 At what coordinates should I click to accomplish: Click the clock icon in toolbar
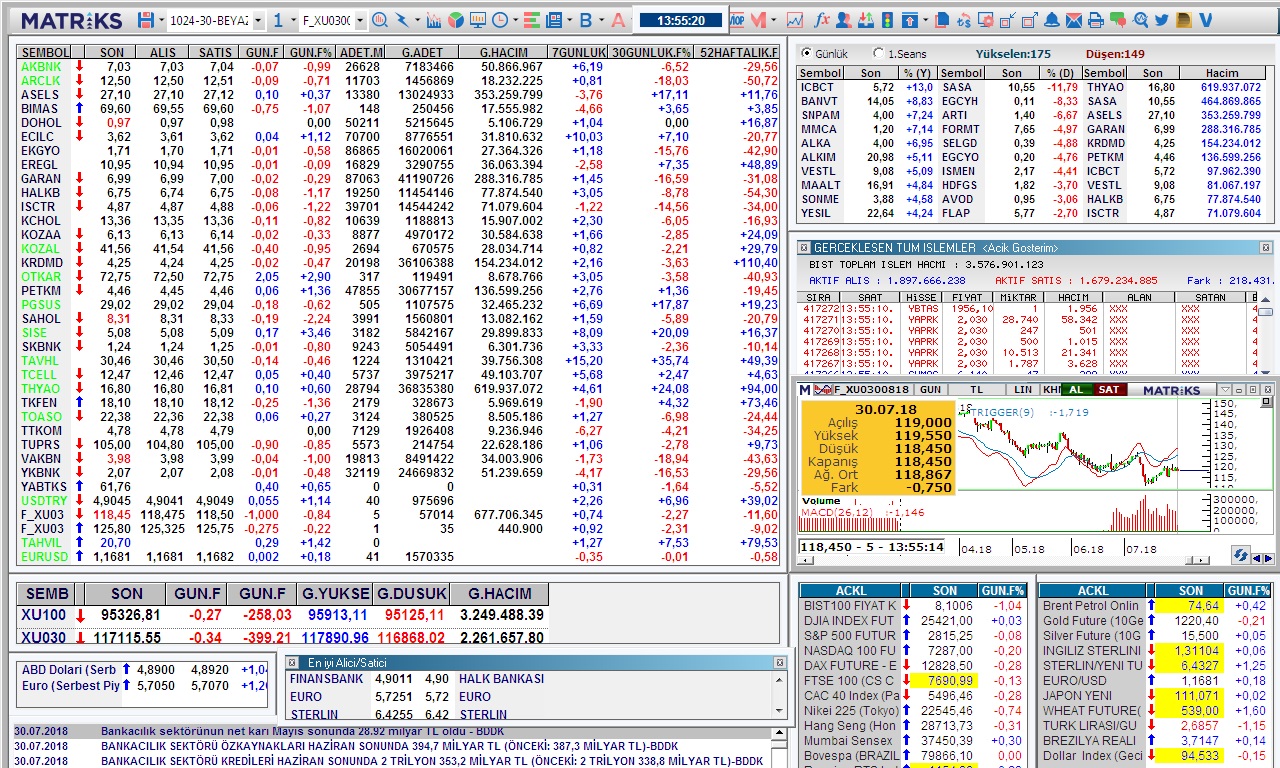point(498,20)
